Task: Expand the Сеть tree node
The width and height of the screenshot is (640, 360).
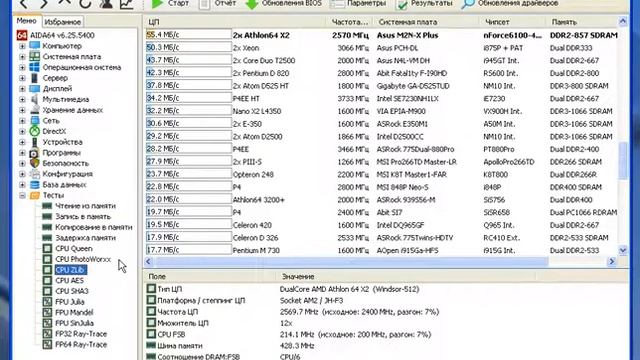Action: pos(22,120)
